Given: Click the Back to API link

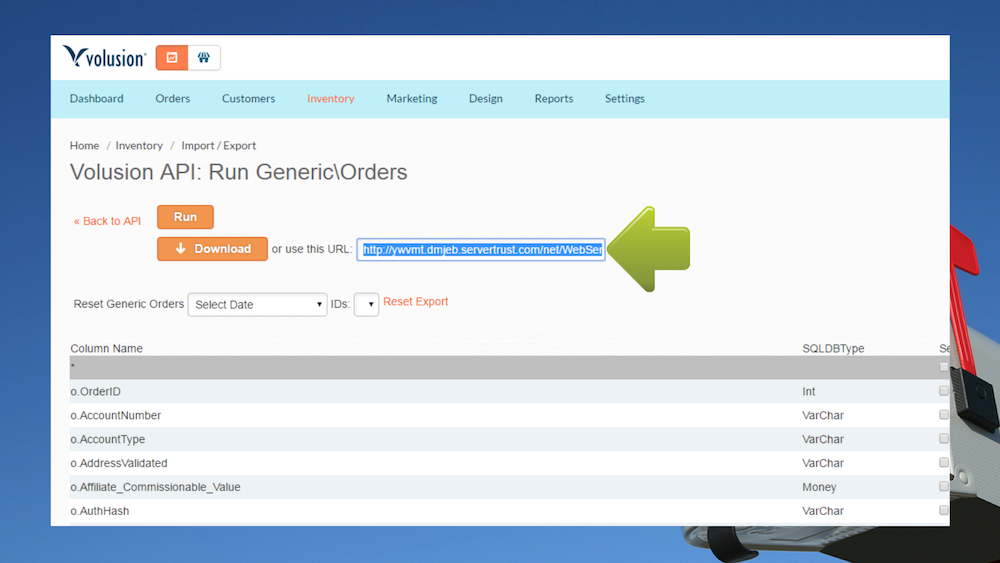Looking at the screenshot, I should tap(107, 221).
